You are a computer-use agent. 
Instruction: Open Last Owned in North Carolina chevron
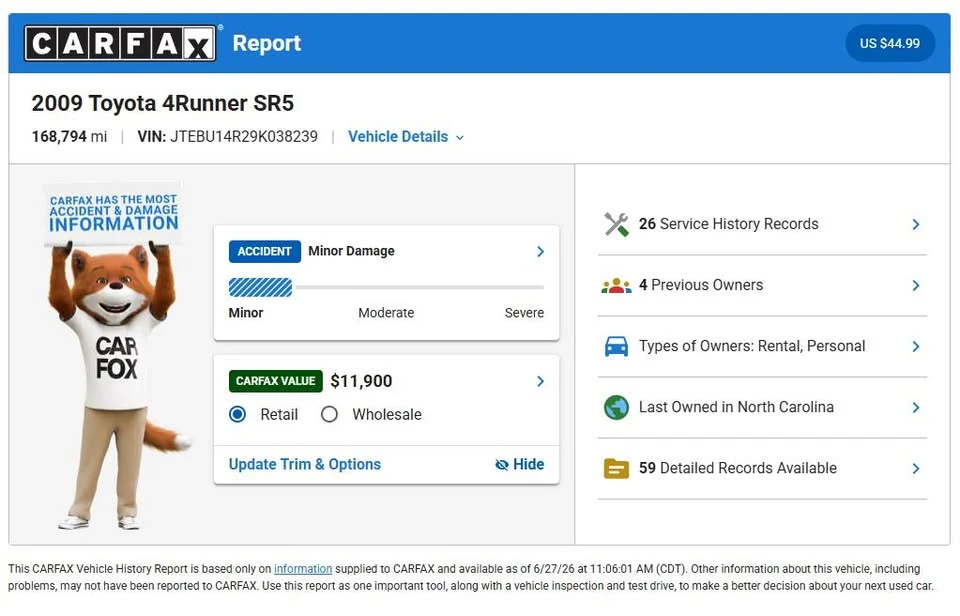point(915,407)
